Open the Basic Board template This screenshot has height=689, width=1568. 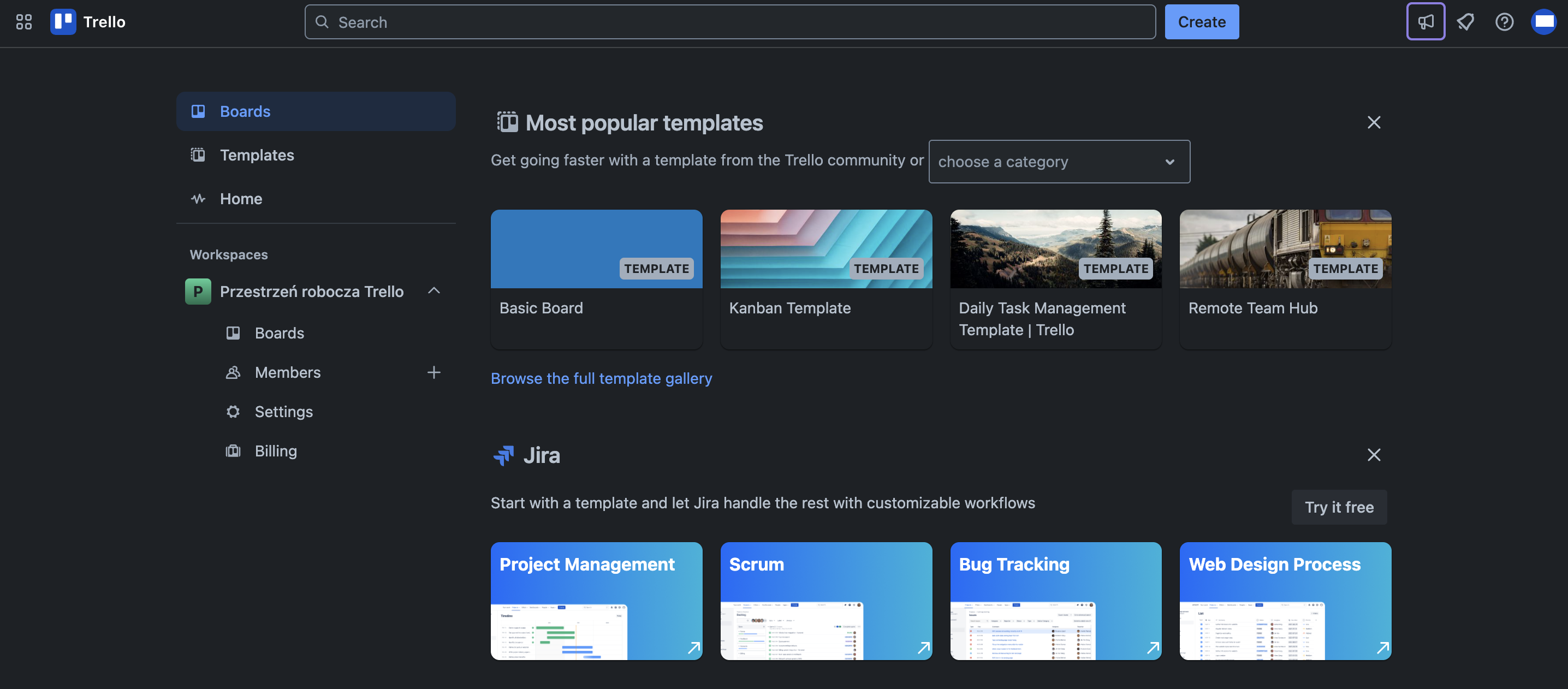[x=597, y=280]
